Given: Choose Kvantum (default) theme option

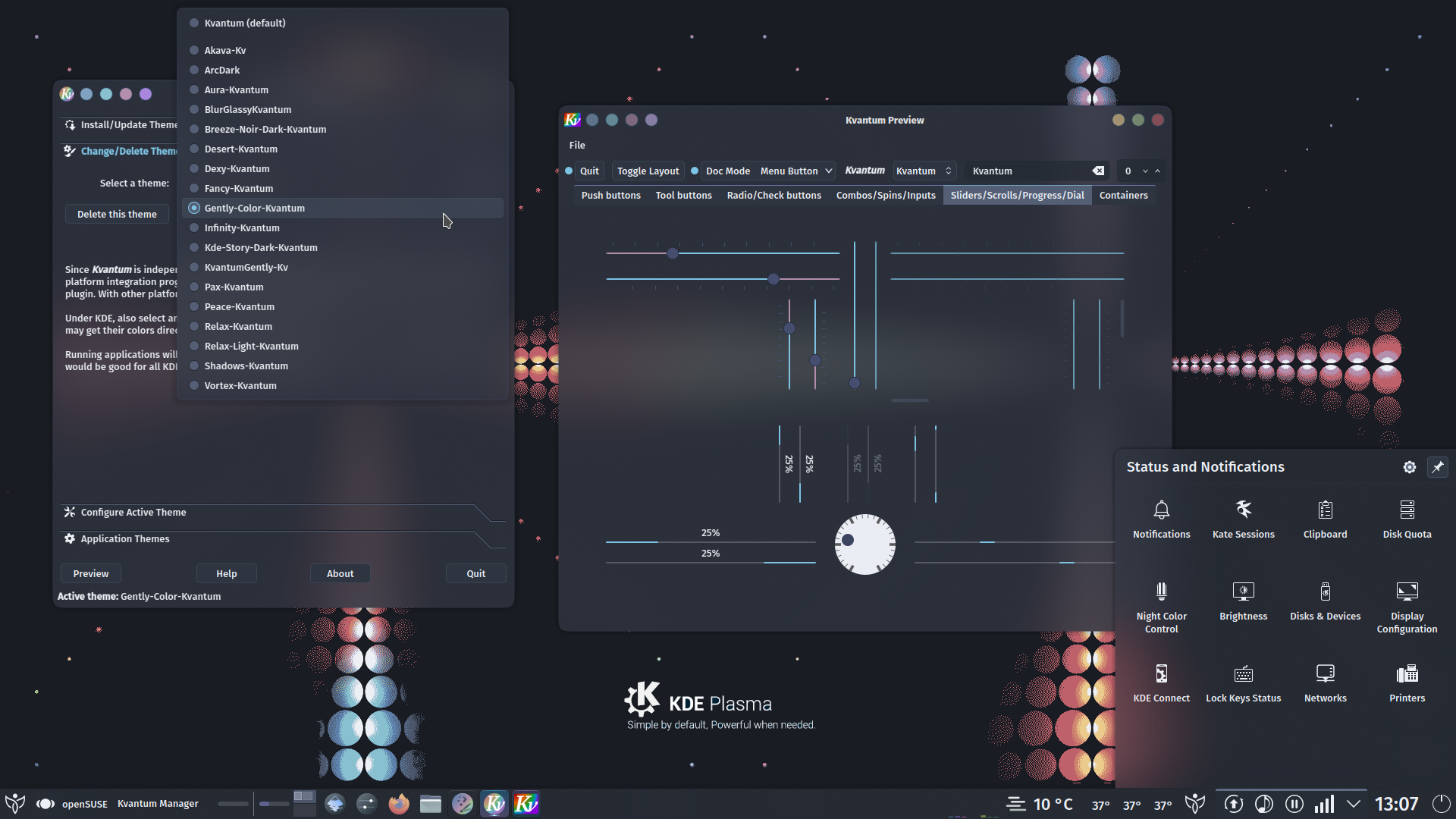Looking at the screenshot, I should click(x=343, y=23).
